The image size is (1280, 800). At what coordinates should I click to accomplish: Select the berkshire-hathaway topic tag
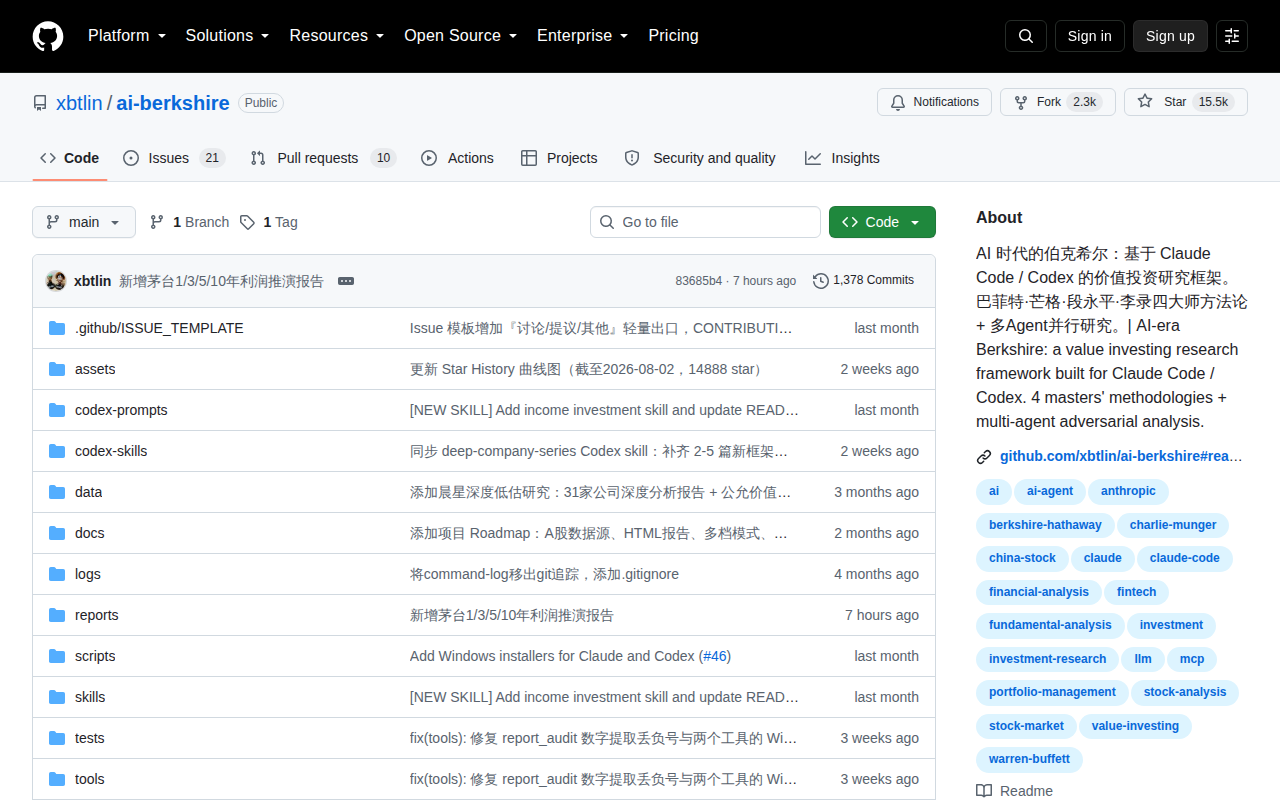coord(1045,526)
